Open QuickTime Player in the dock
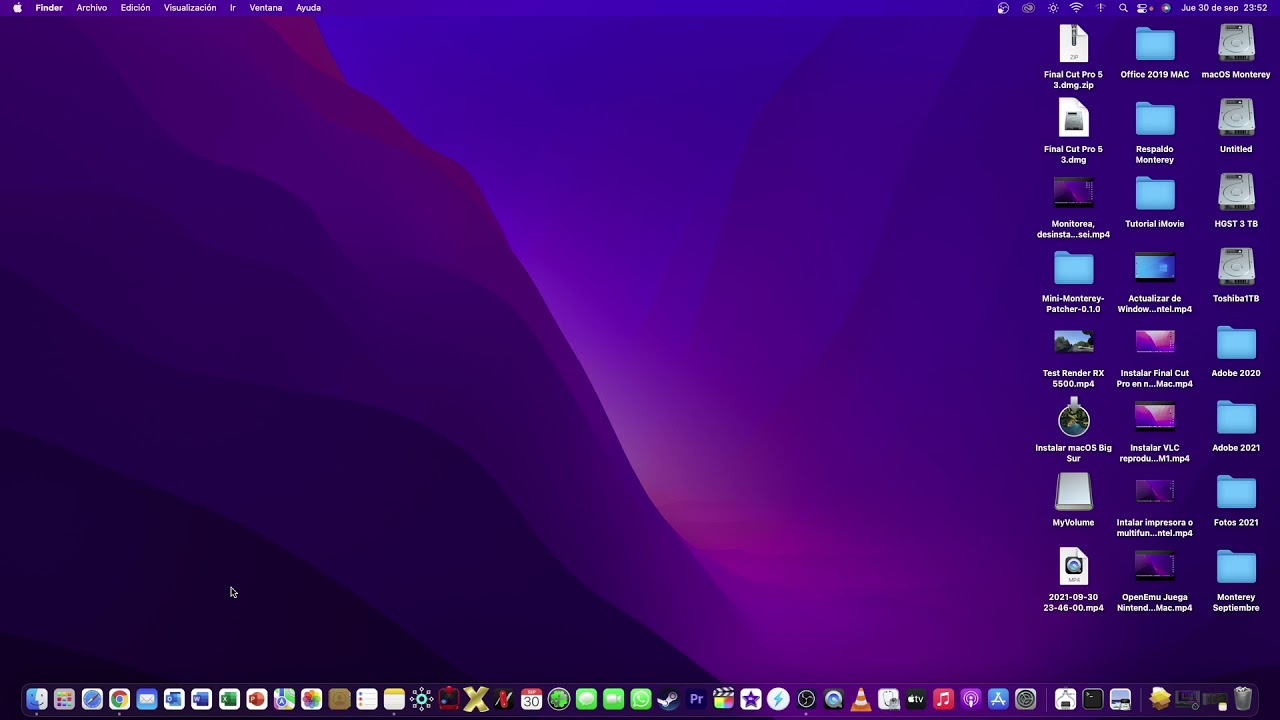The height and width of the screenshot is (720, 1280). [833, 700]
